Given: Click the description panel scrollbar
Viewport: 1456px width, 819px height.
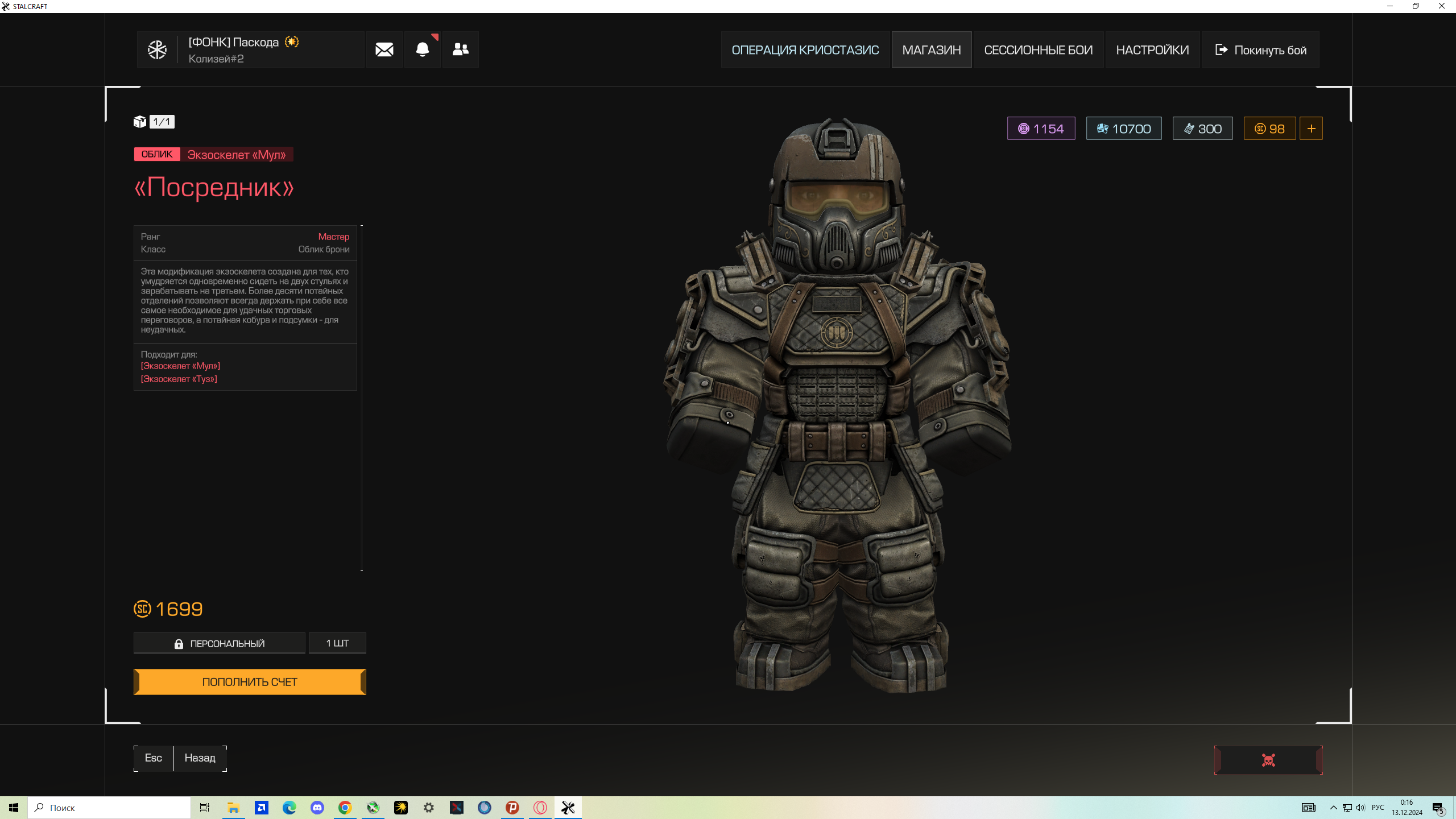Looking at the screenshot, I should coord(362,398).
